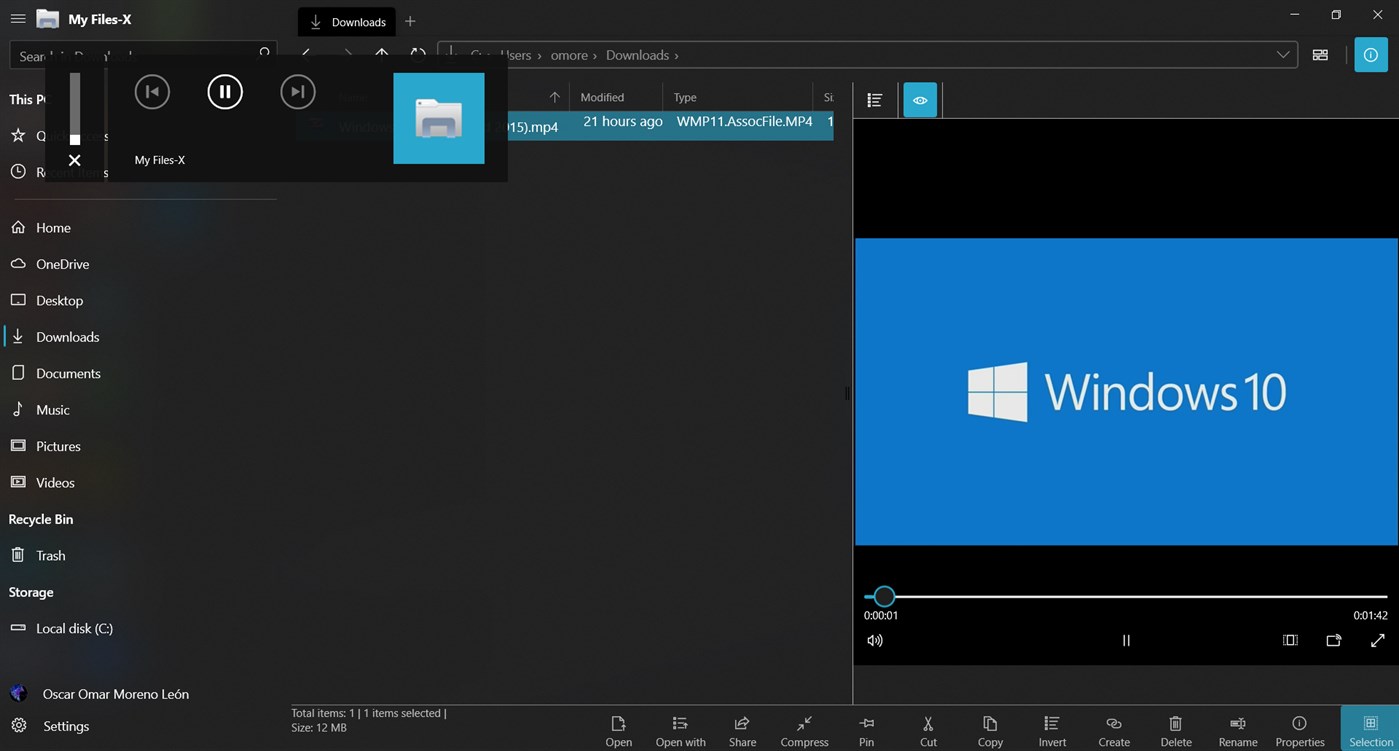
Task: Open the details list view icon
Action: (874, 100)
